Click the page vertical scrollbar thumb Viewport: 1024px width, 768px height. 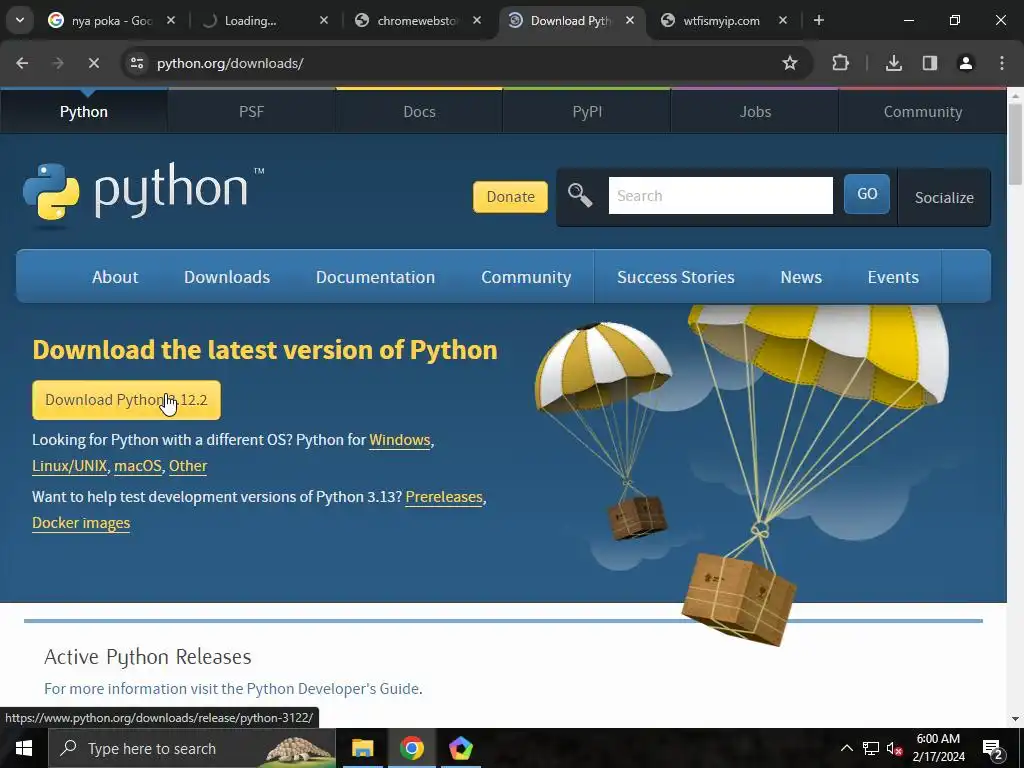click(1016, 144)
